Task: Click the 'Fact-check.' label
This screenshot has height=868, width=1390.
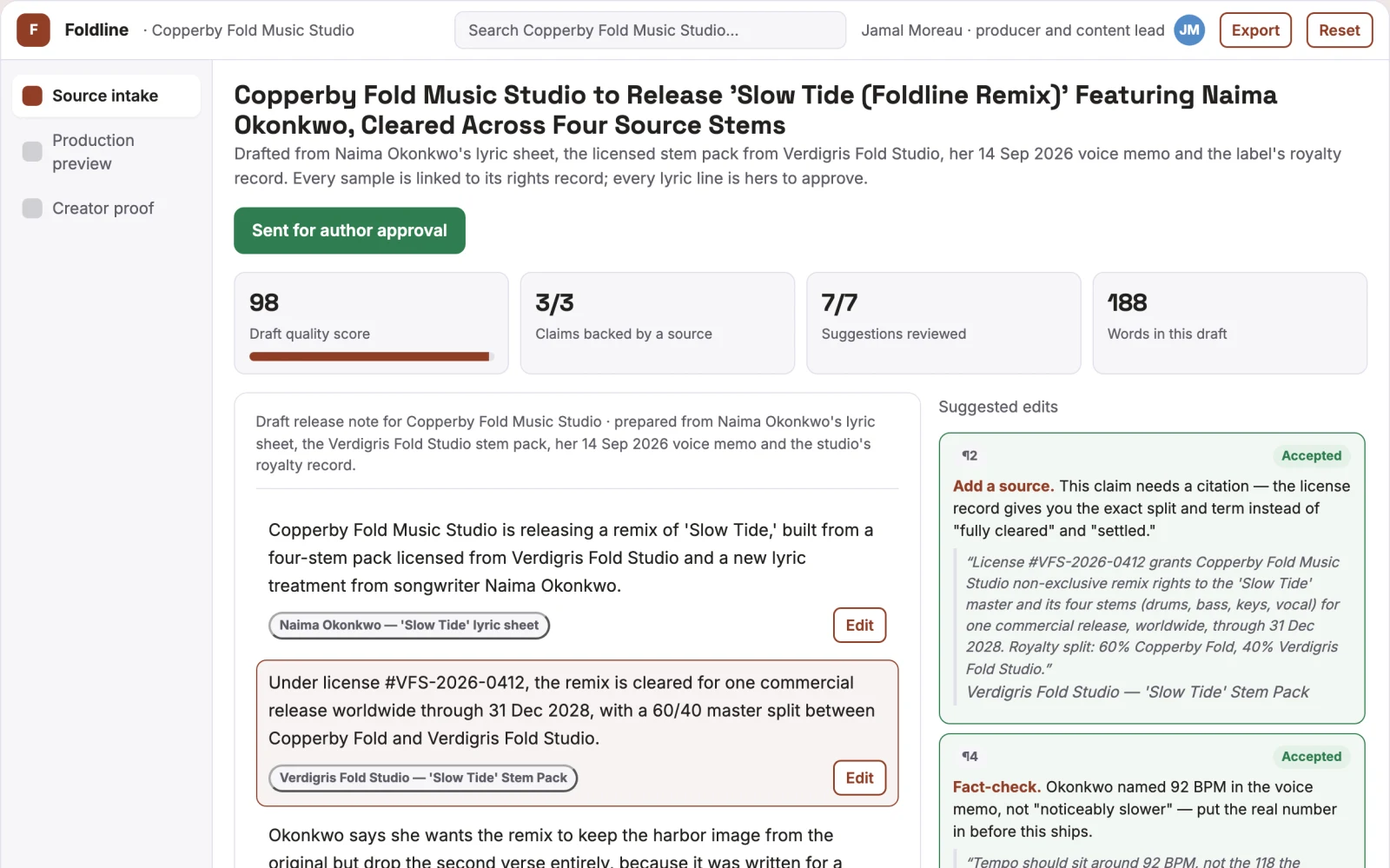Action: pos(996,787)
